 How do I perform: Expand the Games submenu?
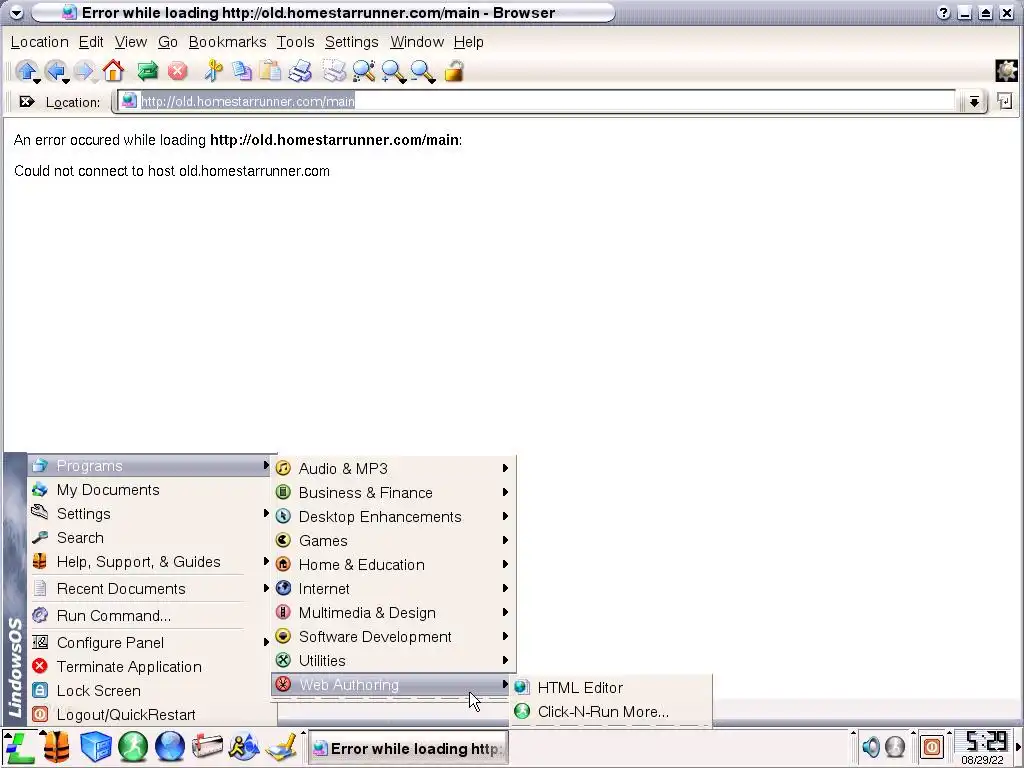coord(393,541)
